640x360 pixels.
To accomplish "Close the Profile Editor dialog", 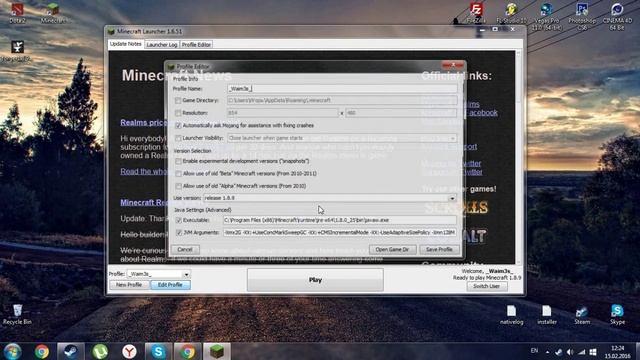I will pos(453,65).
